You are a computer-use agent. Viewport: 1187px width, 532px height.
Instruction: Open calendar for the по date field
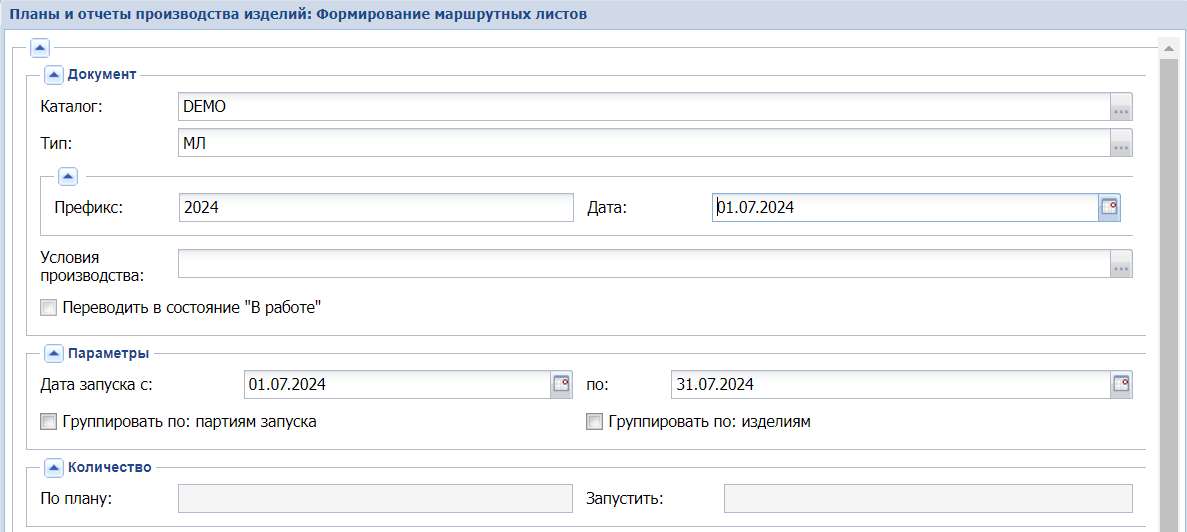pyautogui.click(x=1121, y=384)
